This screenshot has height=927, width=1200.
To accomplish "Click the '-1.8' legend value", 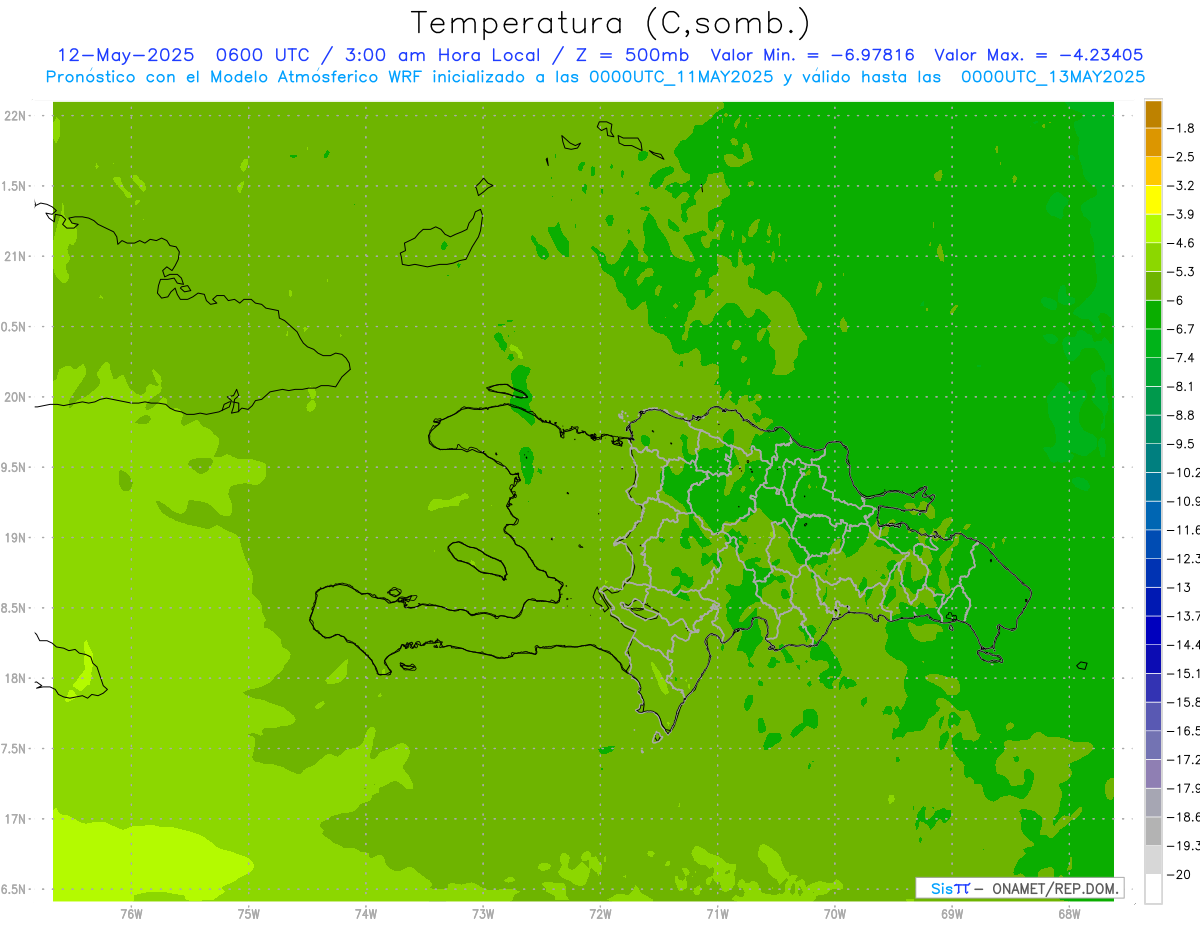I will [x=1181, y=128].
